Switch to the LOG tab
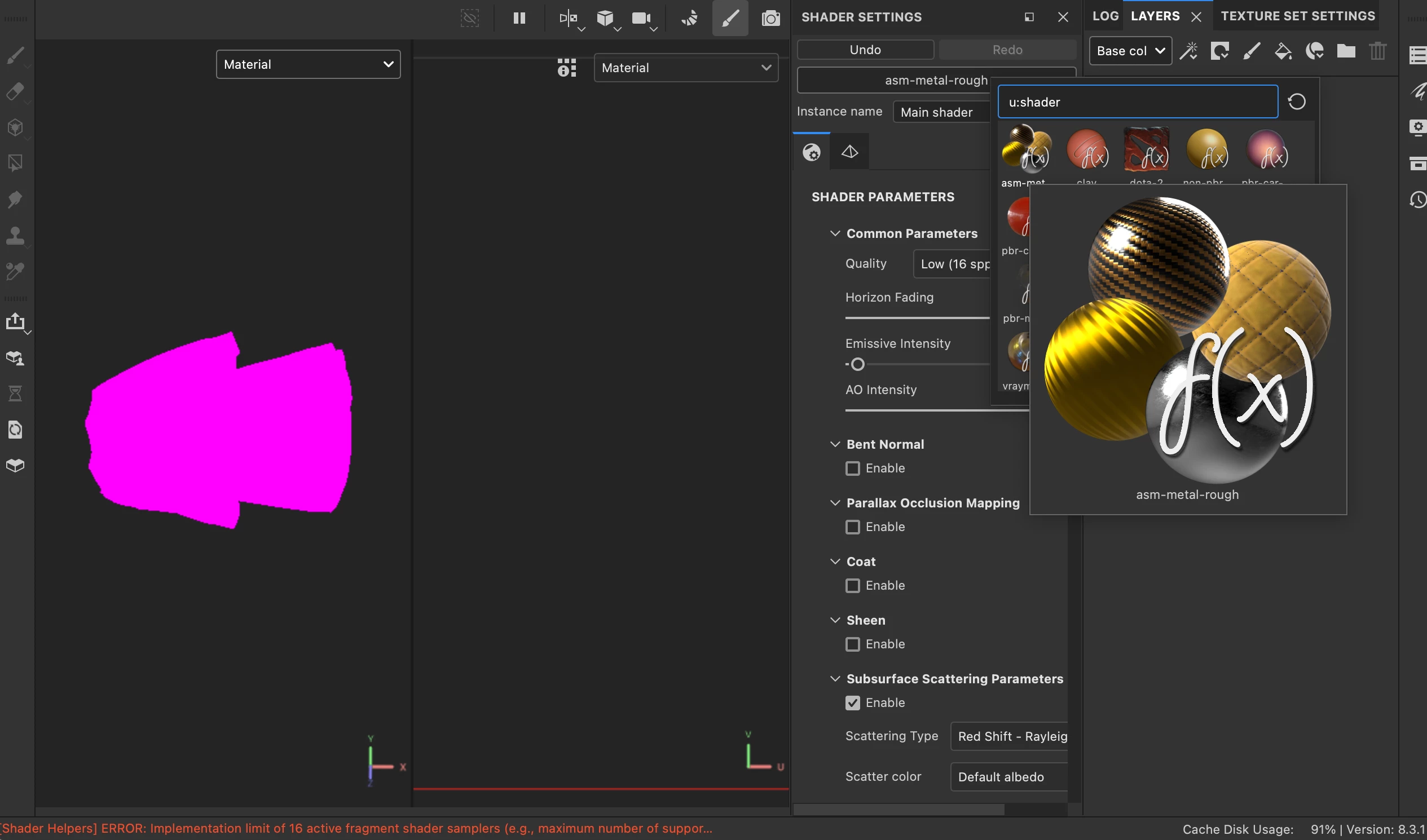The image size is (1427, 840). [1105, 16]
